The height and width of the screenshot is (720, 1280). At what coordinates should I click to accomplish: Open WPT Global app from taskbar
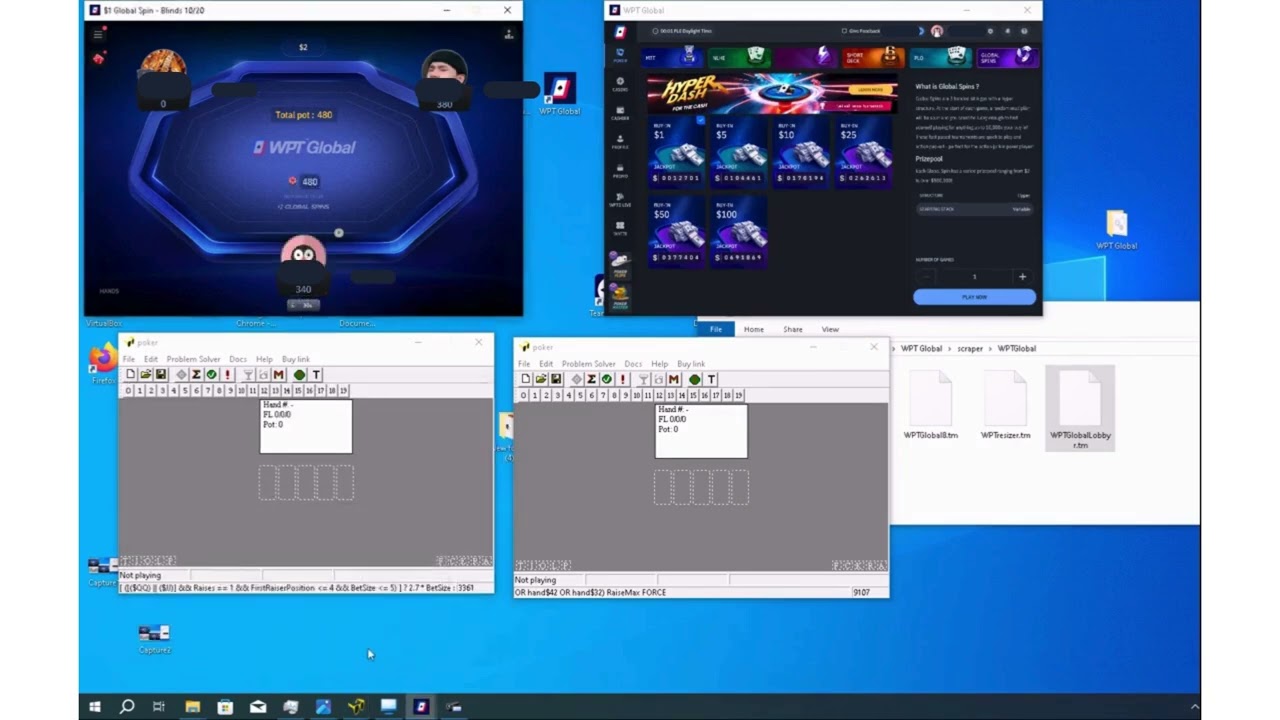click(421, 706)
